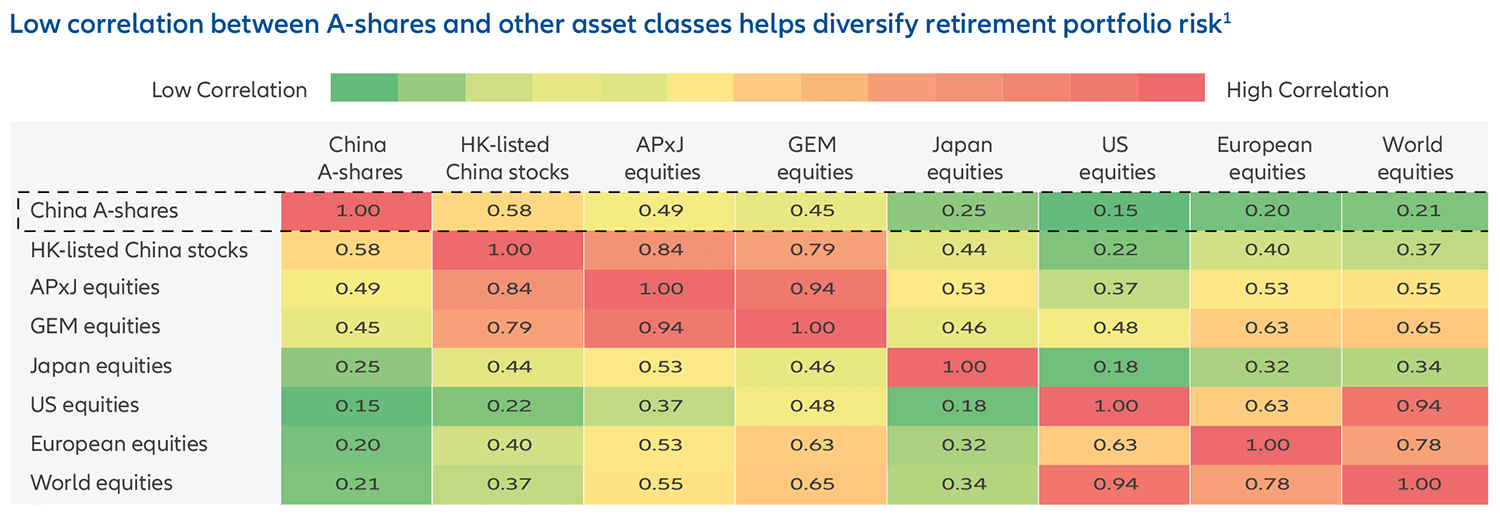Select the "Japan equities" column header
The image size is (1500, 518).
(x=963, y=158)
